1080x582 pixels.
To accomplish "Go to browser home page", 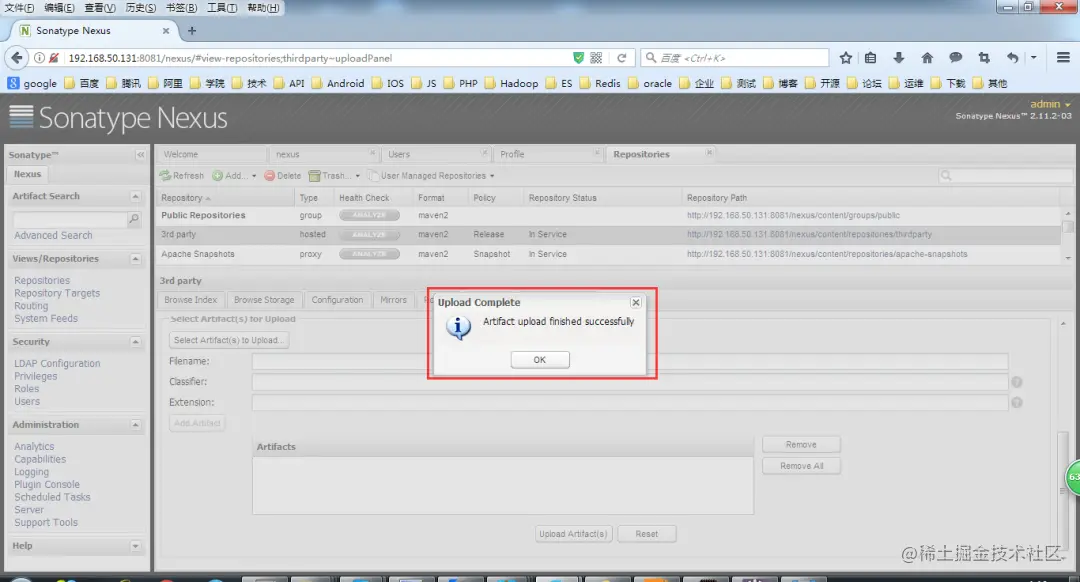I will 927,58.
